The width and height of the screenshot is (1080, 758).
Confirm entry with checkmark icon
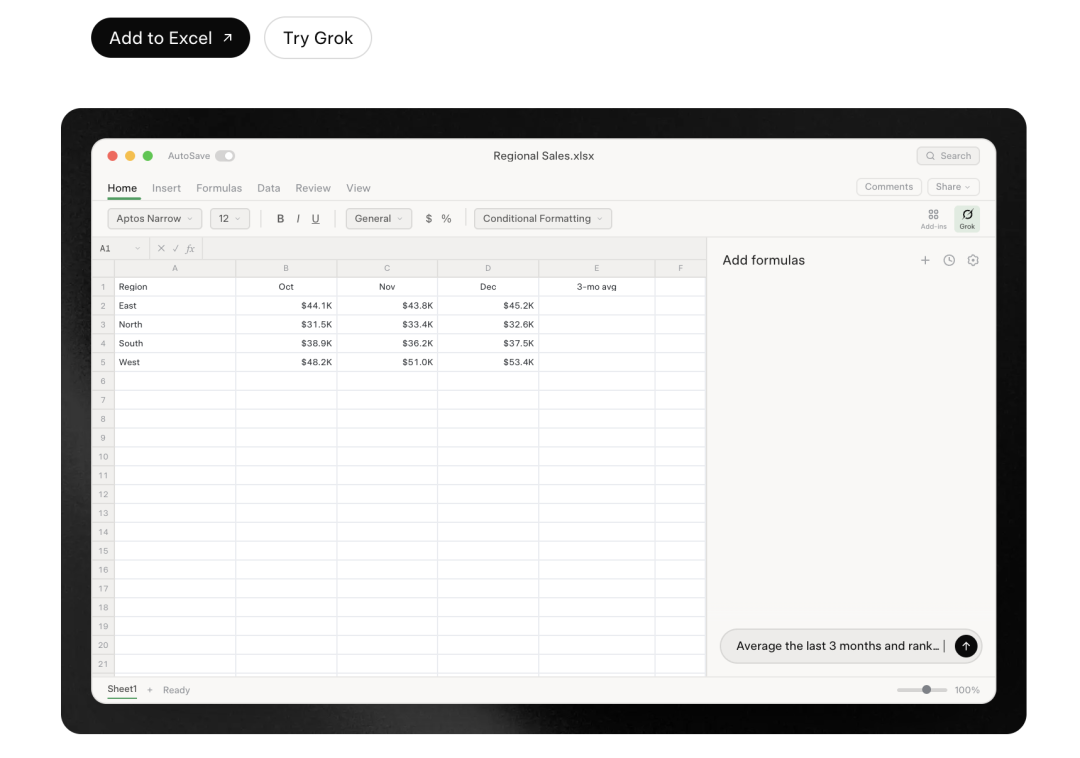tap(176, 249)
